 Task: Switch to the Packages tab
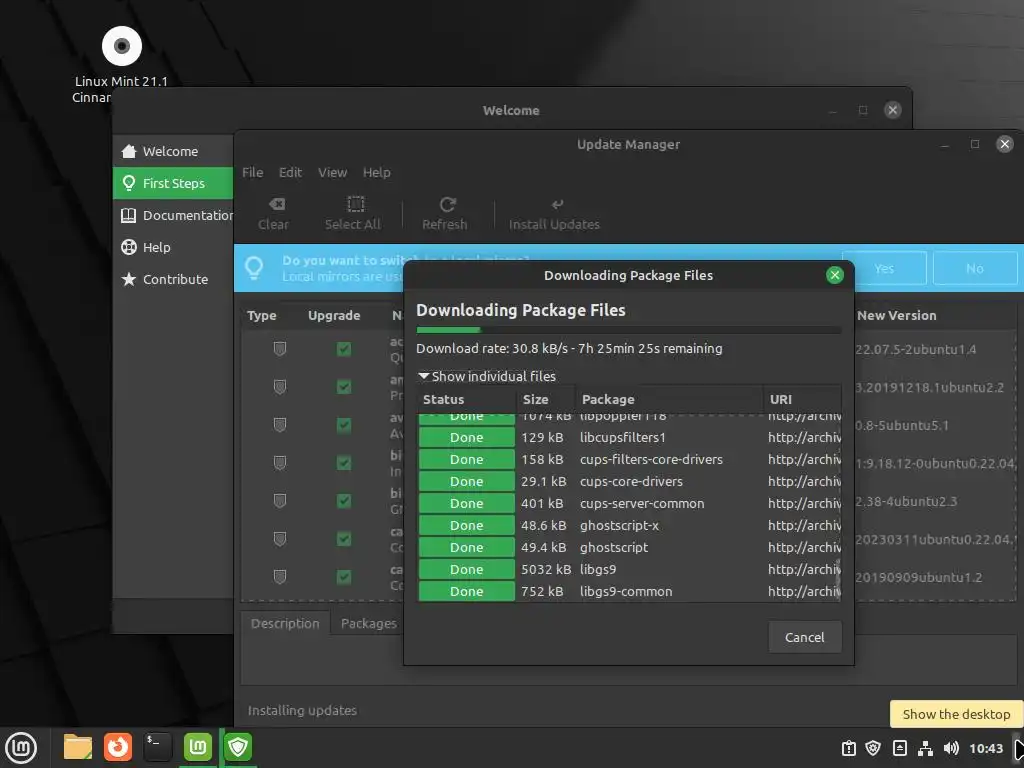(368, 624)
